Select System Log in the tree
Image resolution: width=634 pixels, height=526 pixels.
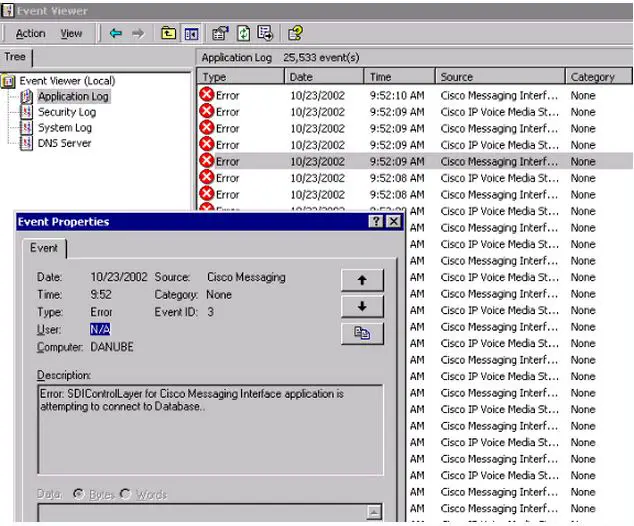coord(65,128)
